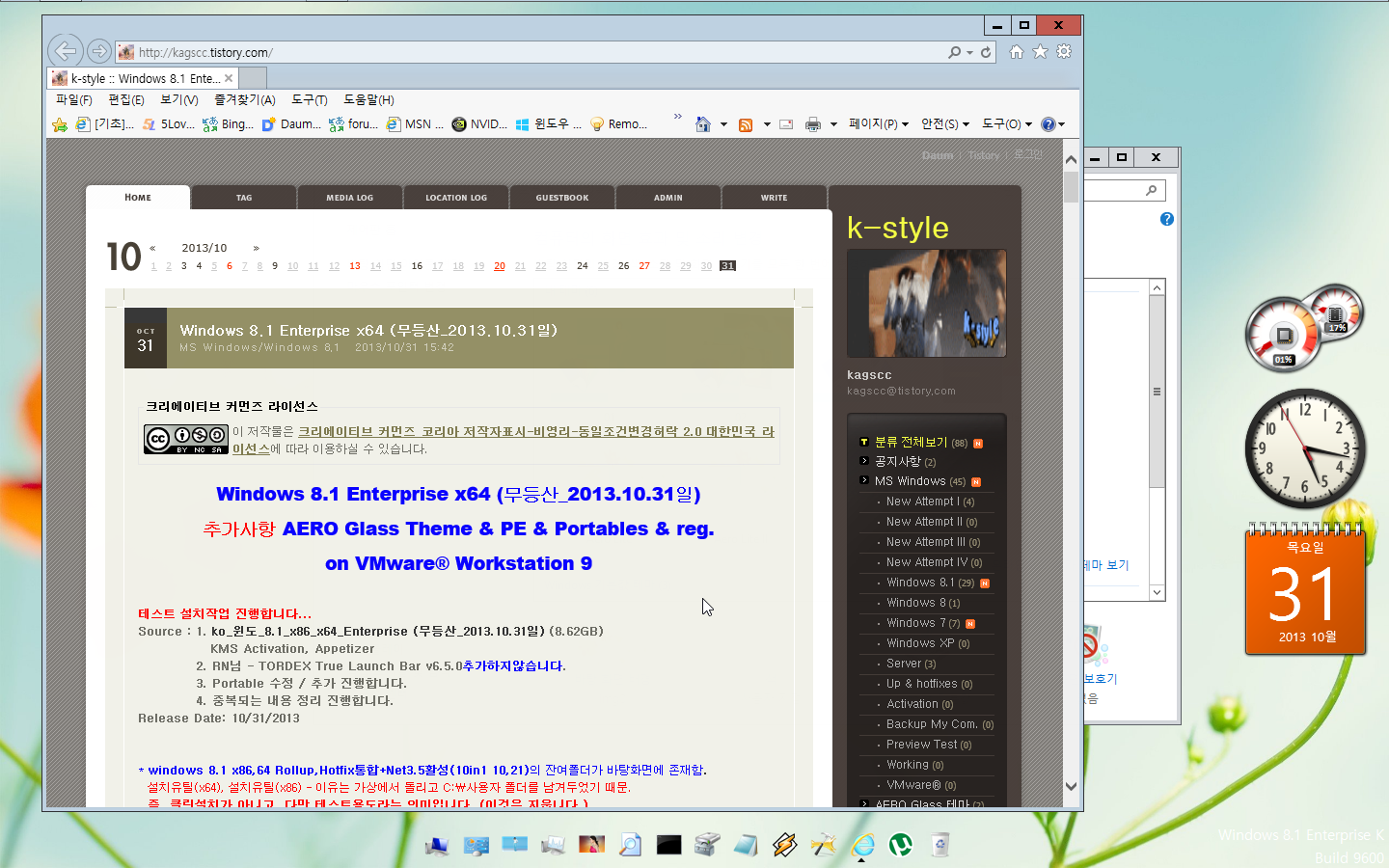Viewport: 1389px width, 868px height.
Task: Open the browser's Tools gear
Action: (x=1064, y=52)
